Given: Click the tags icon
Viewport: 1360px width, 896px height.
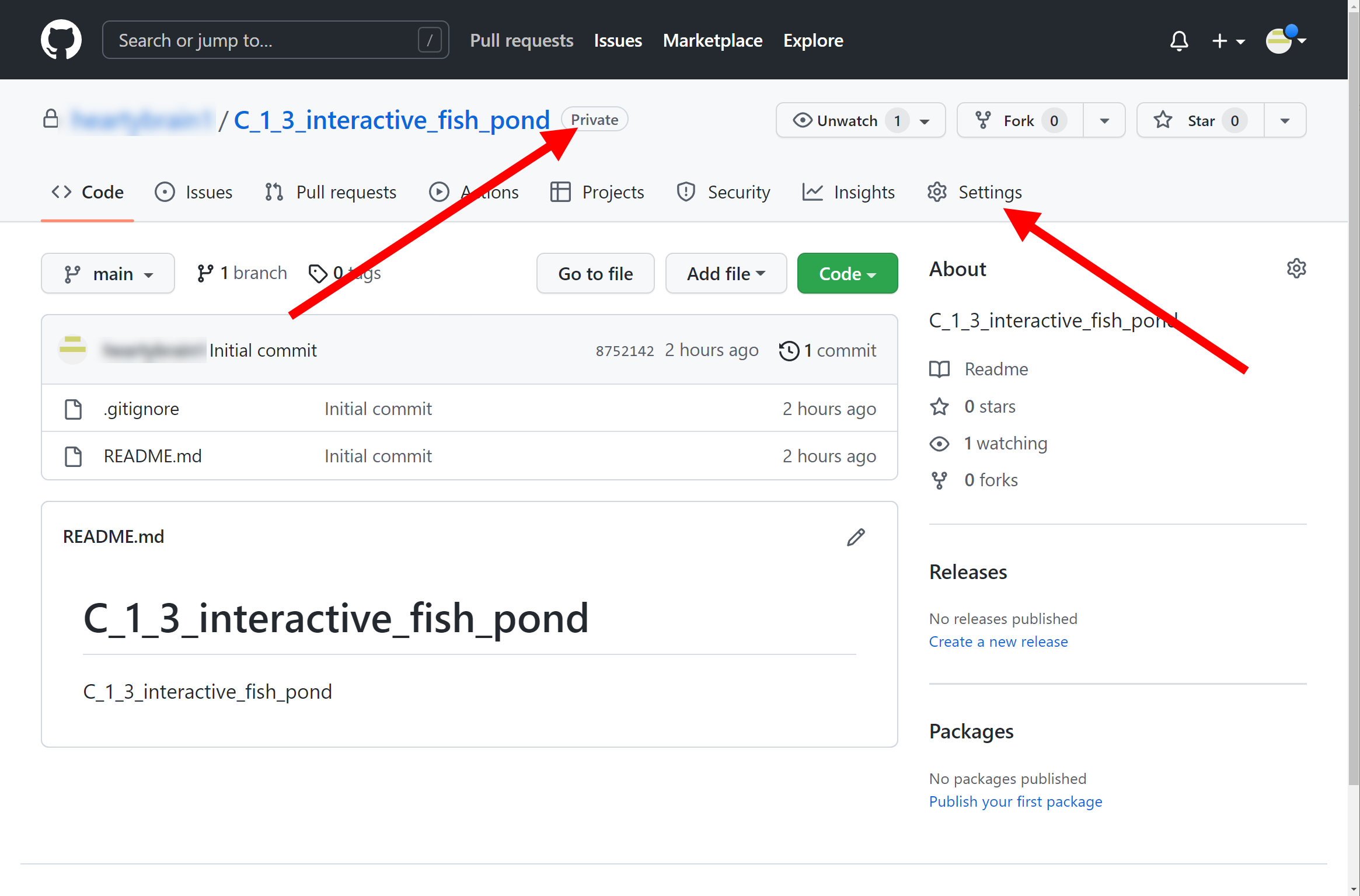Looking at the screenshot, I should 318,273.
